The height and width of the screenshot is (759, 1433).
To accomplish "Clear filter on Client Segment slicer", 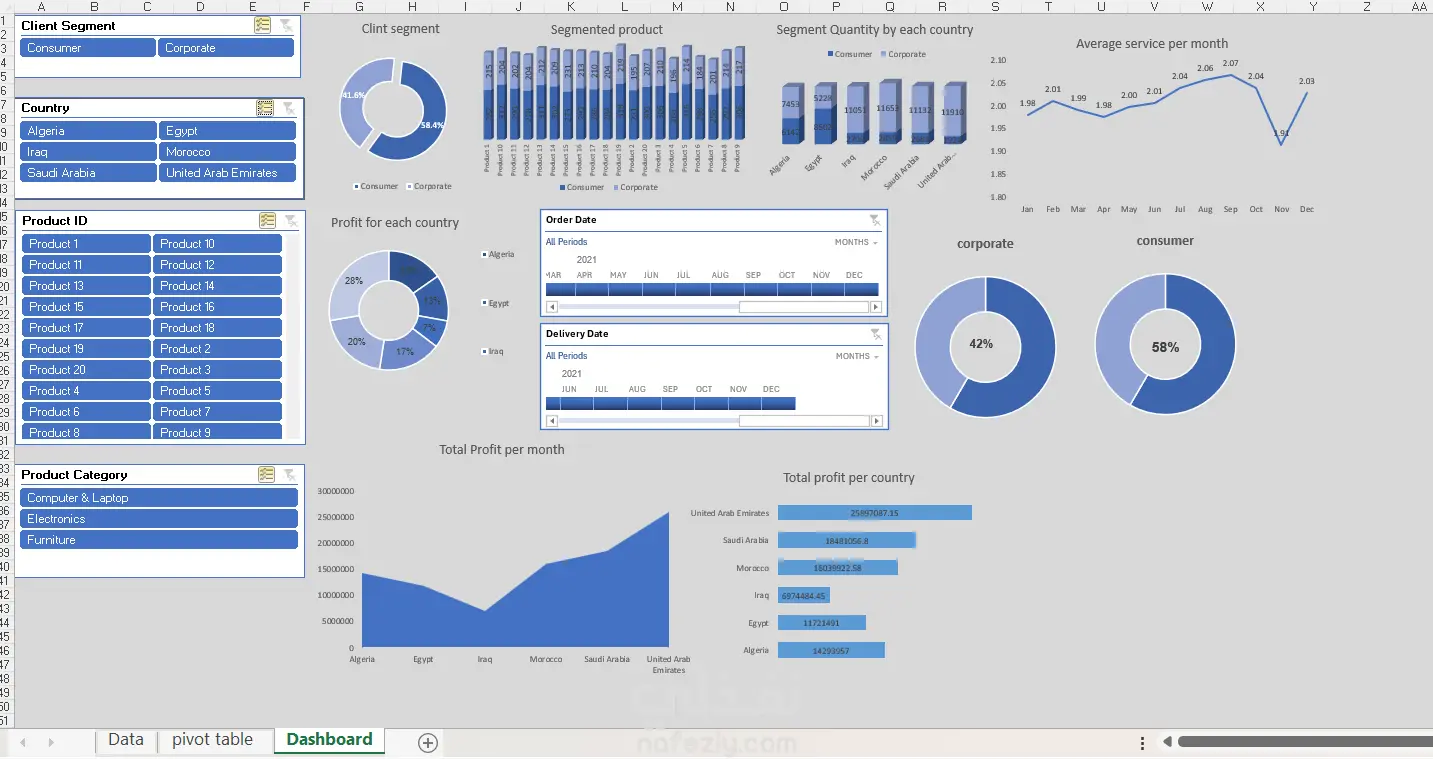I will tap(288, 26).
